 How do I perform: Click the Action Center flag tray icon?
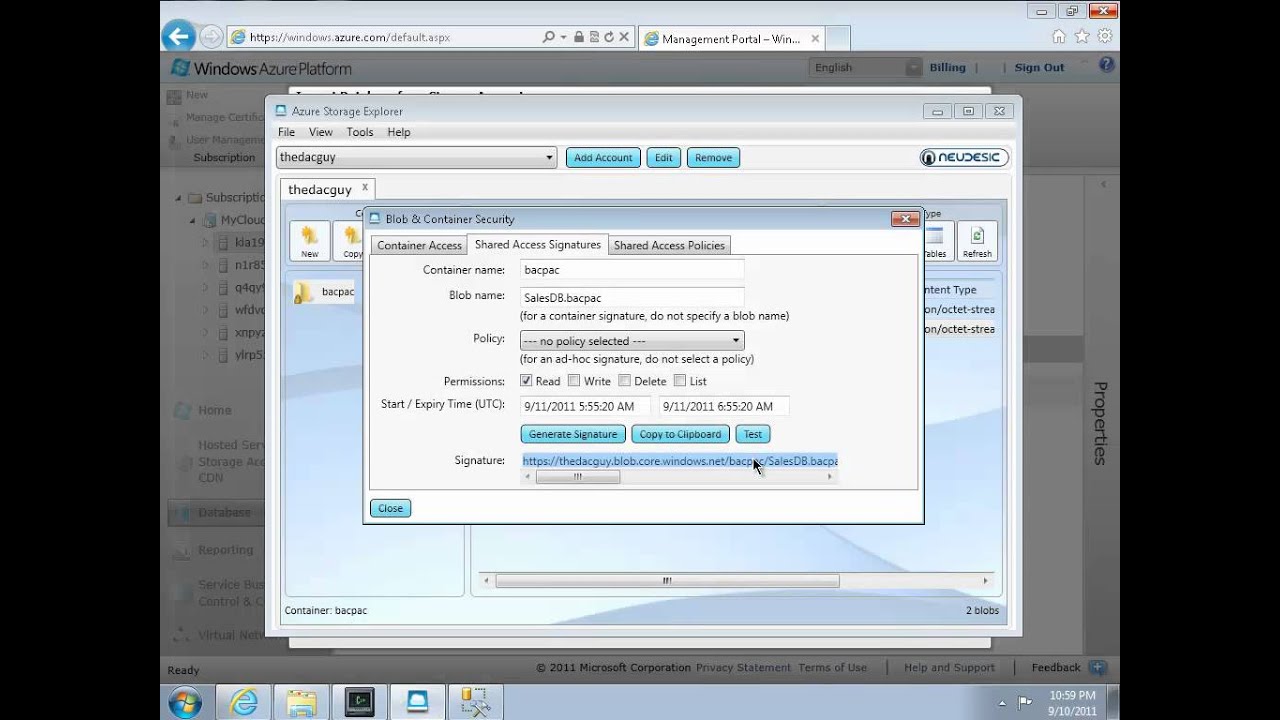click(x=1025, y=702)
